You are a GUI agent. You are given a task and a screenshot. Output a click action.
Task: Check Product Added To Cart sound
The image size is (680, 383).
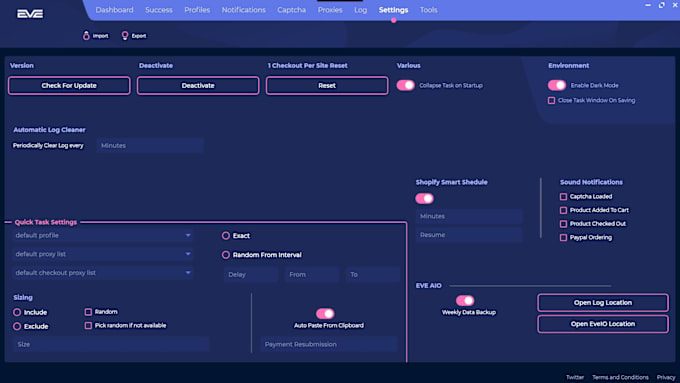[x=563, y=210]
